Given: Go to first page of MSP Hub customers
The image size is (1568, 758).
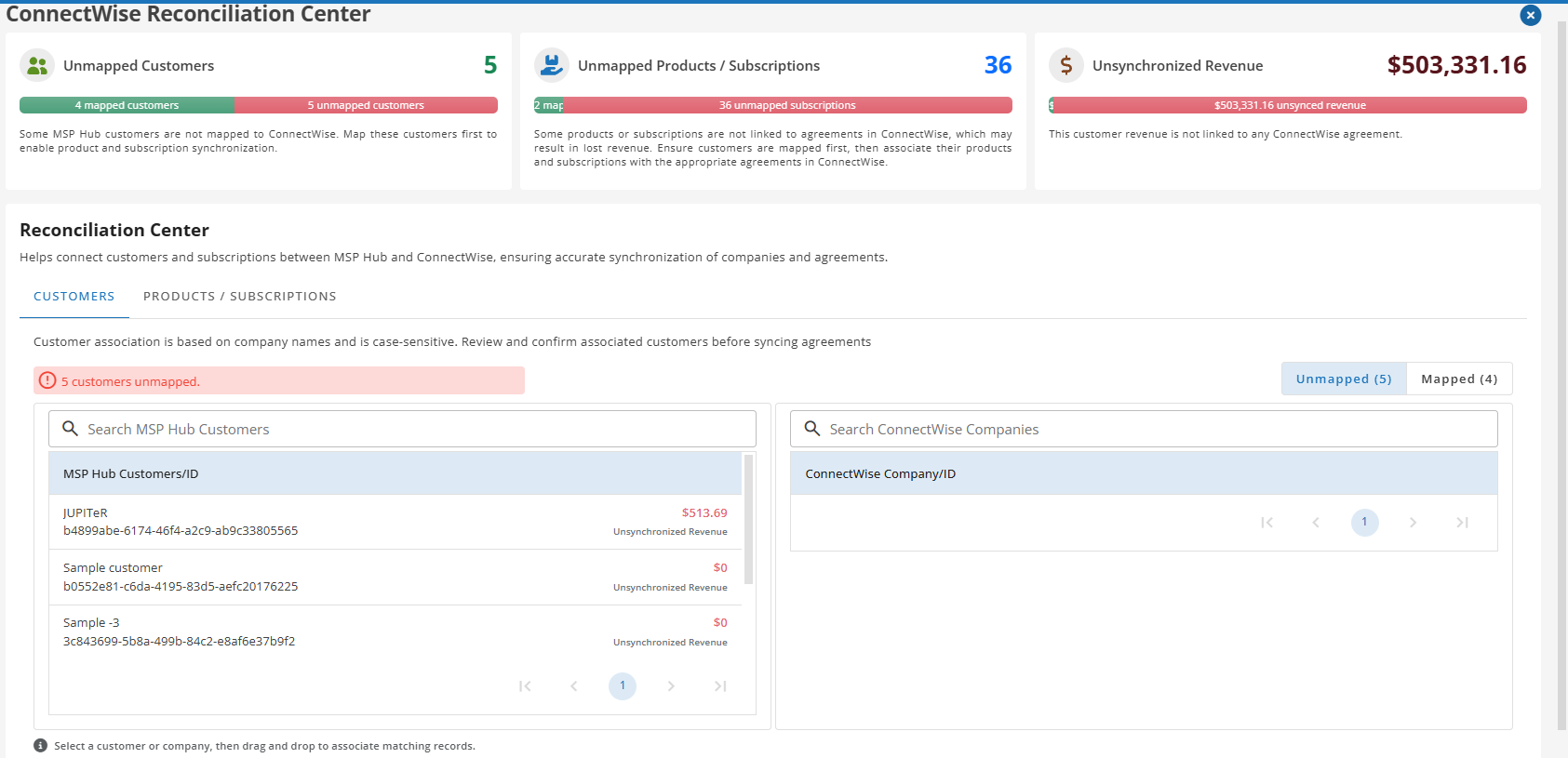Looking at the screenshot, I should point(525,686).
